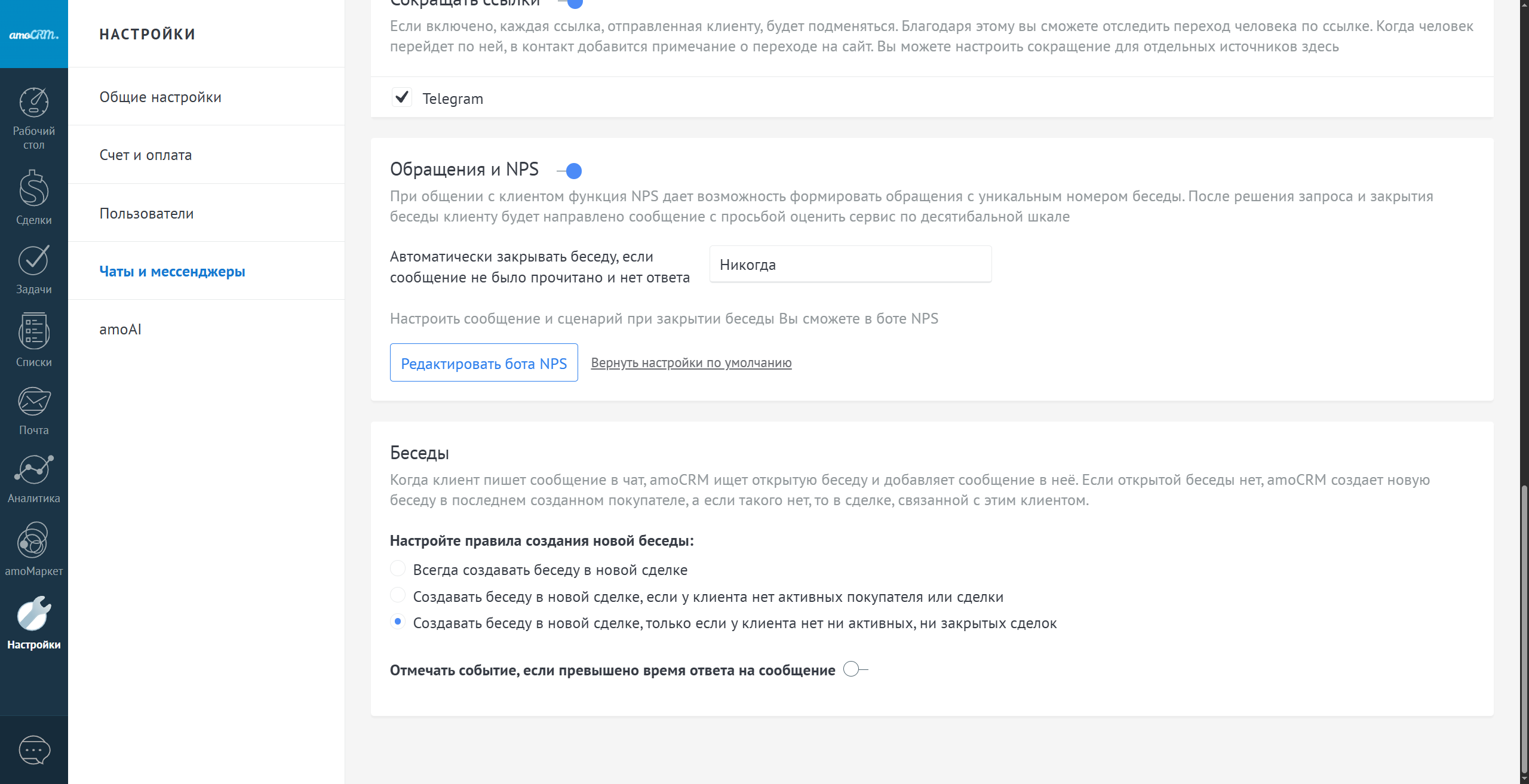The image size is (1529, 784).
Task: Open the amoAI settings section
Action: tap(120, 329)
